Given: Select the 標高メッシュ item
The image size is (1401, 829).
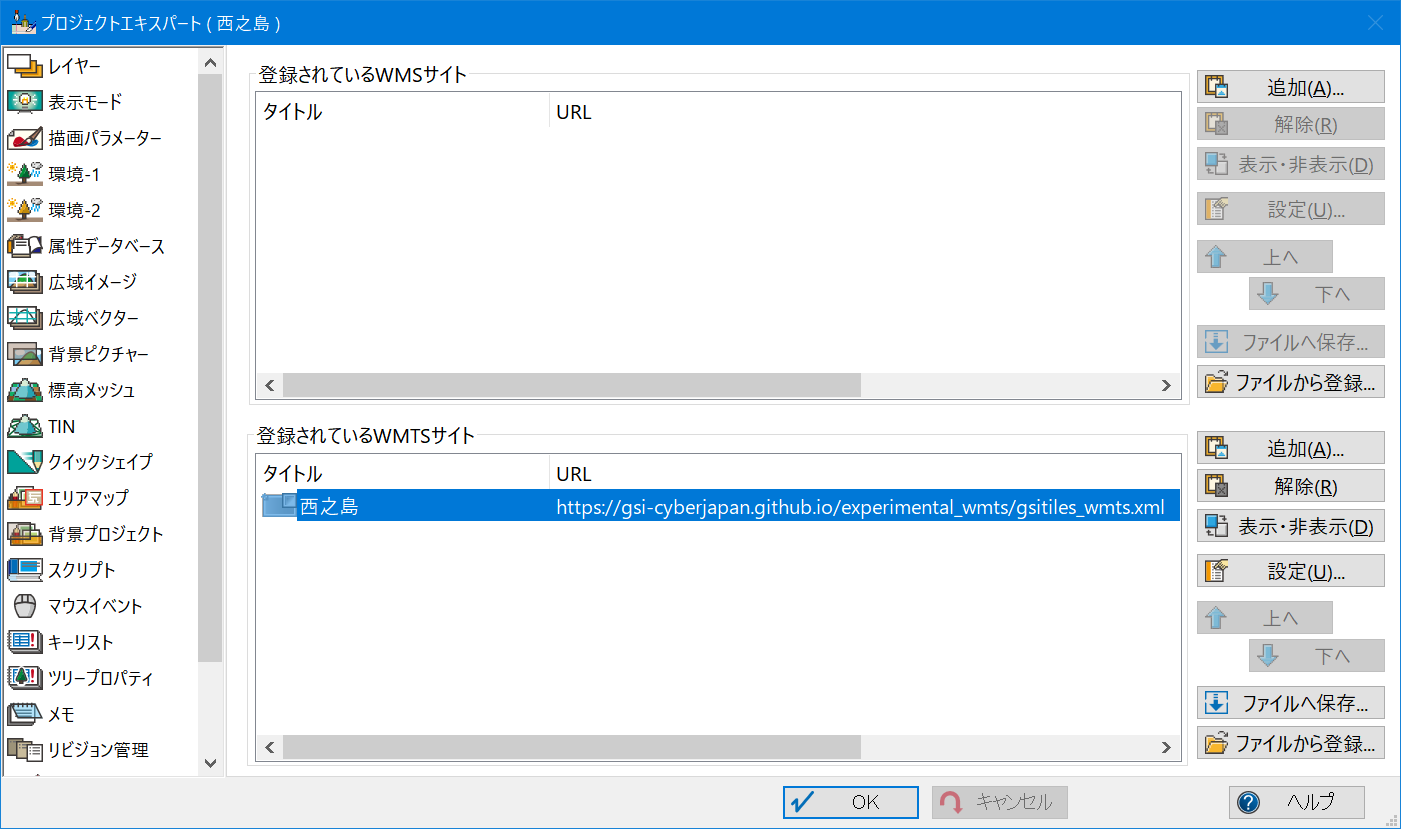Looking at the screenshot, I should click(91, 390).
